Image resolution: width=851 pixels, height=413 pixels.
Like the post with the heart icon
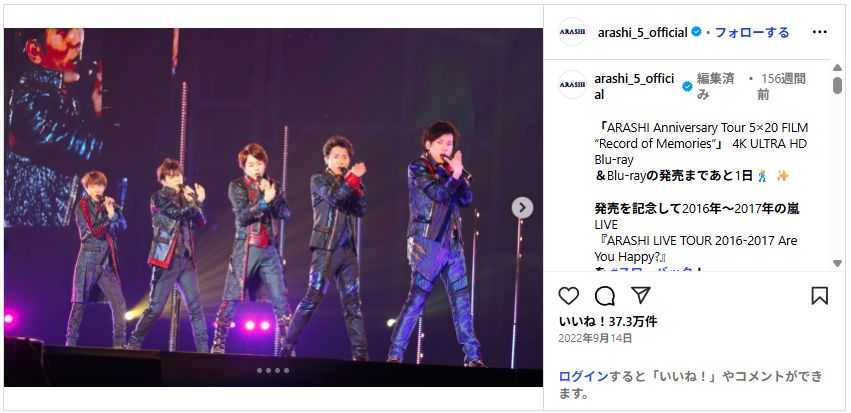pos(568,296)
